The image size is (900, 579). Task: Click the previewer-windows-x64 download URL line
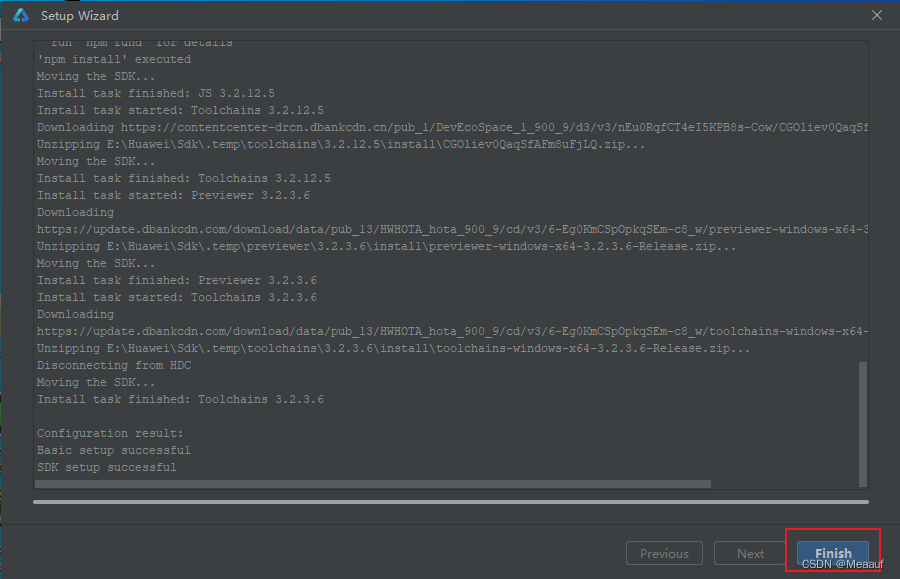(x=452, y=230)
